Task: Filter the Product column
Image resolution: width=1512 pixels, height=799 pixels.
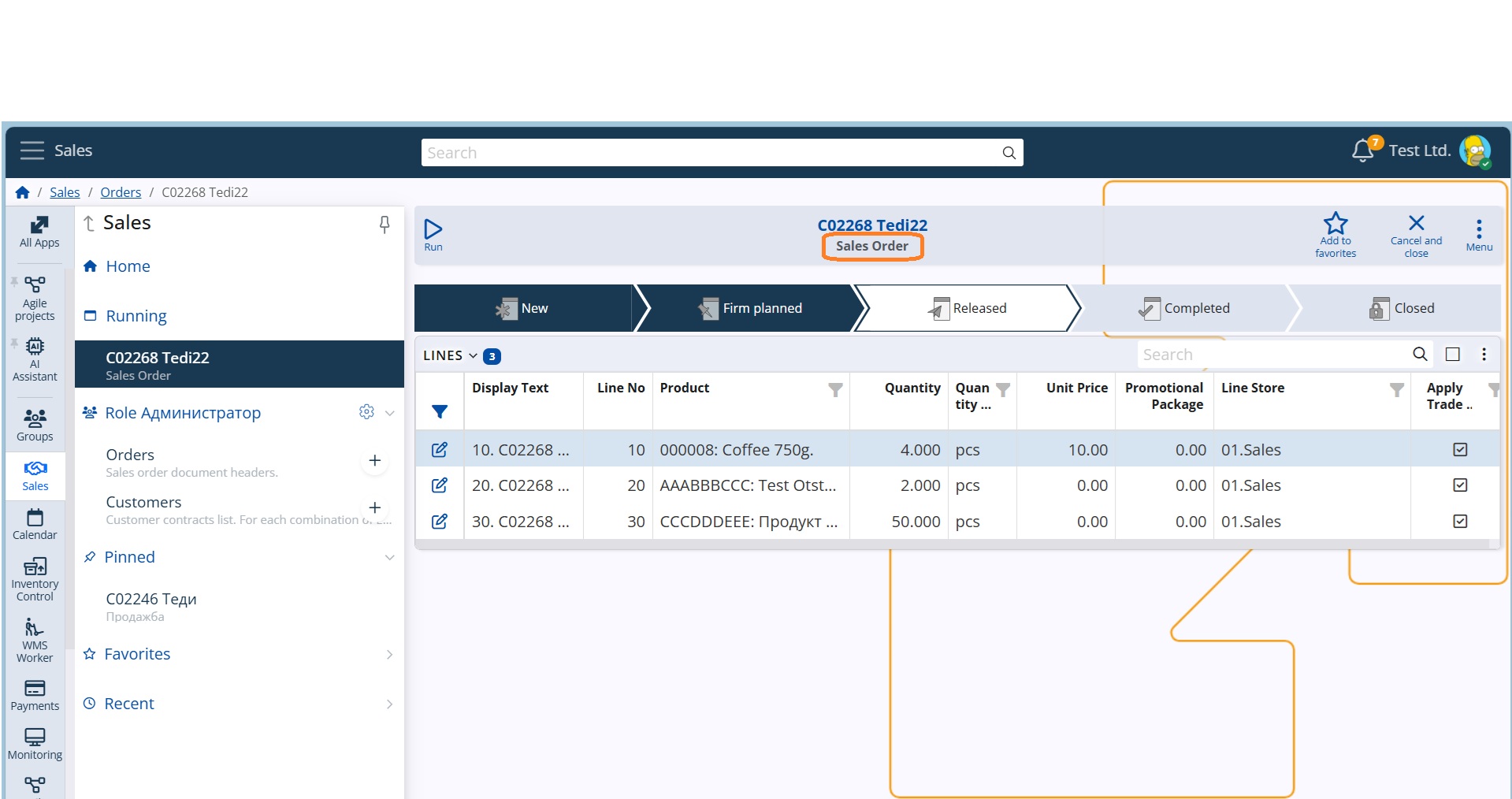Action: tap(835, 389)
